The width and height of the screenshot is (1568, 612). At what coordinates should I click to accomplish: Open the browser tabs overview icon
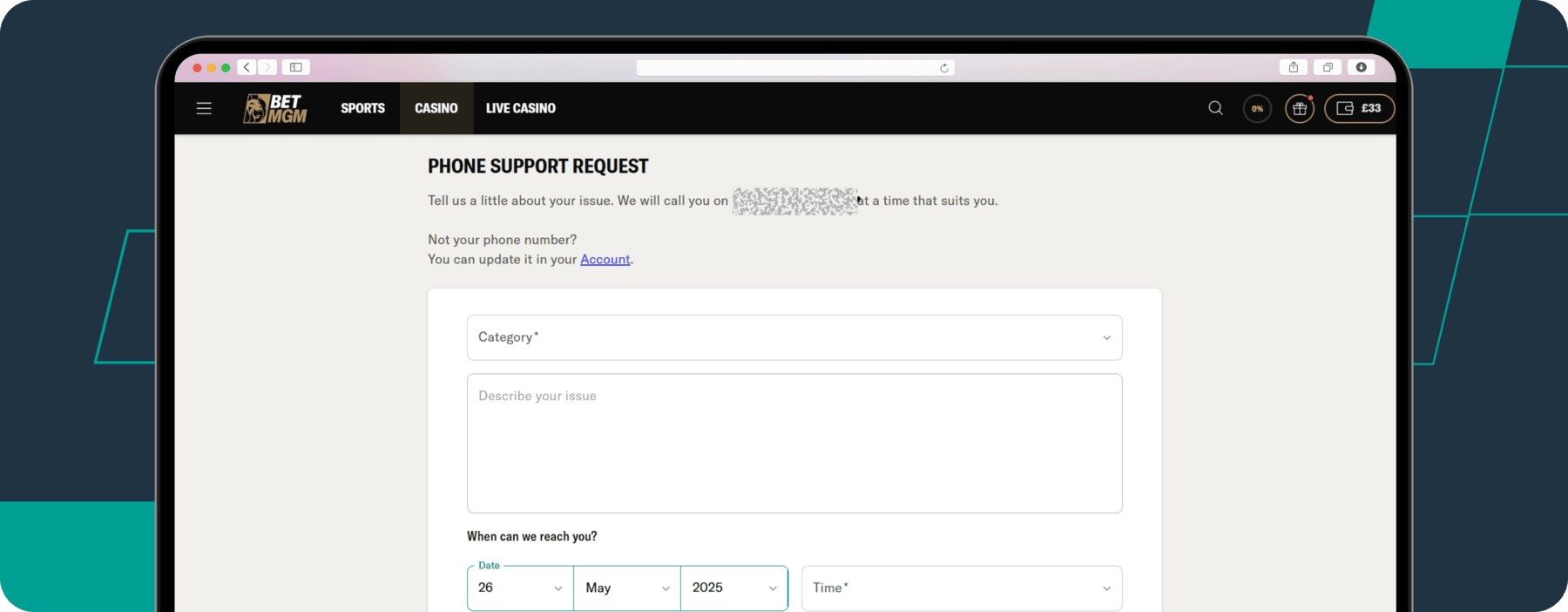1328,67
